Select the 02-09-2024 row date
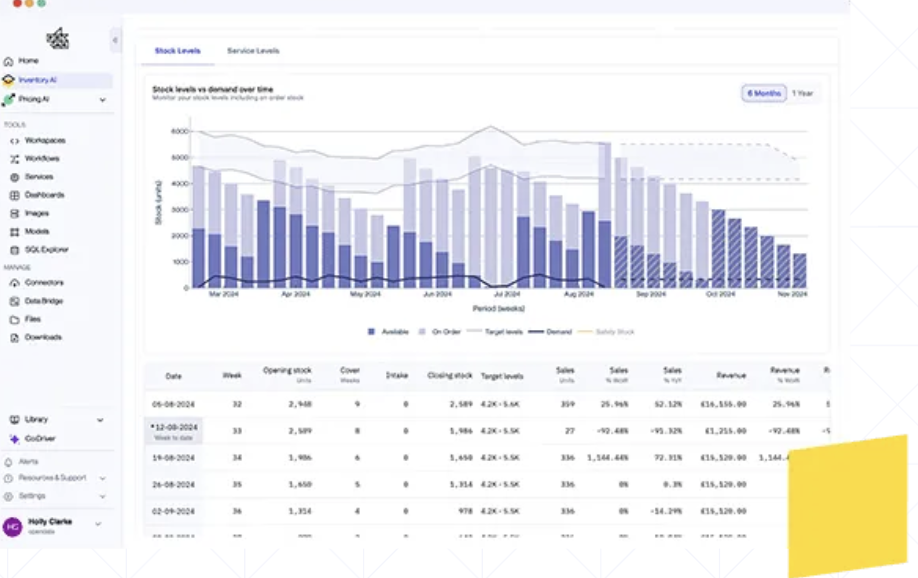 click(173, 511)
